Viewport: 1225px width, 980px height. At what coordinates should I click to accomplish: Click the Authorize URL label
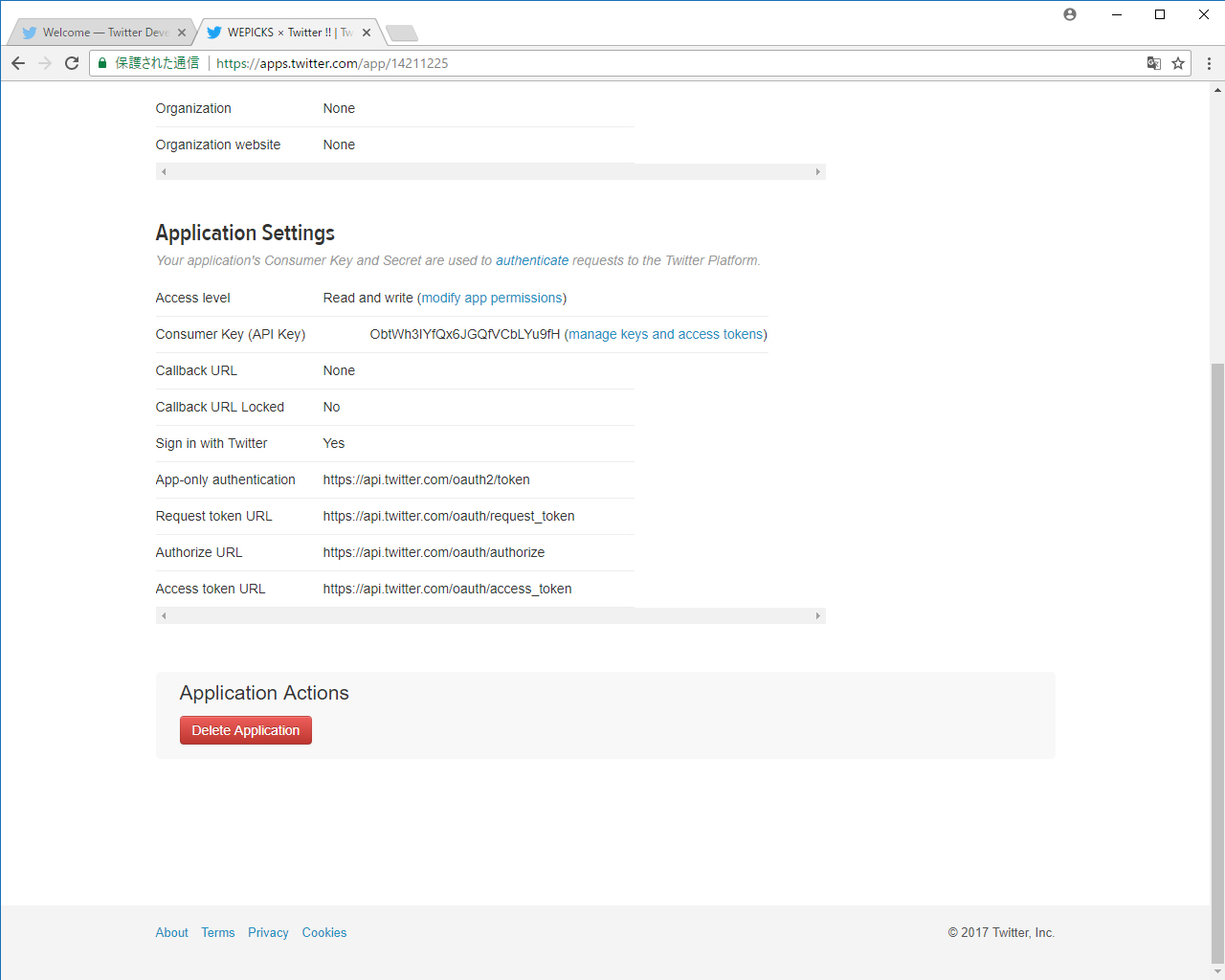199,552
